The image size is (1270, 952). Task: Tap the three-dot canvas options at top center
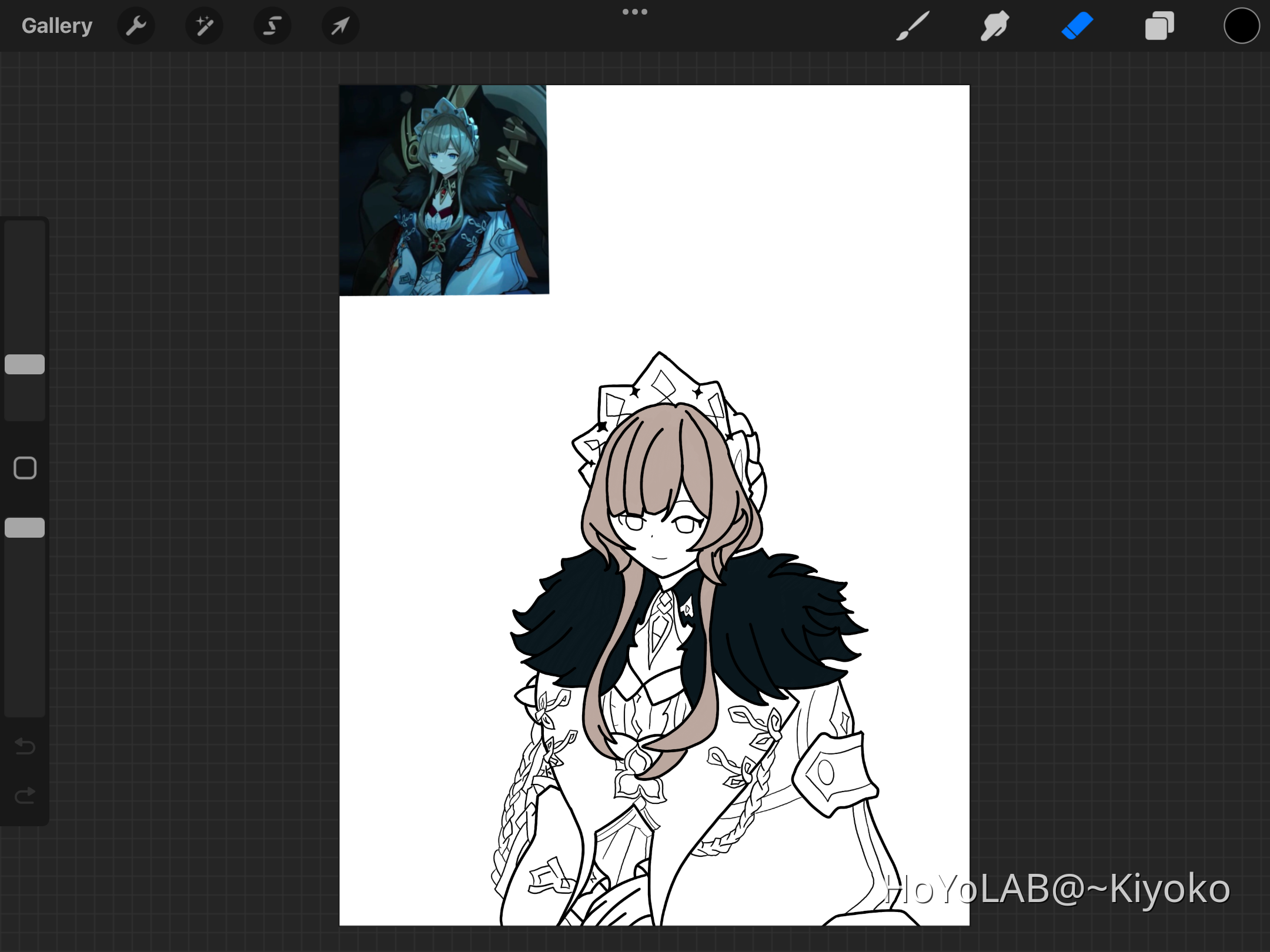pyautogui.click(x=635, y=11)
